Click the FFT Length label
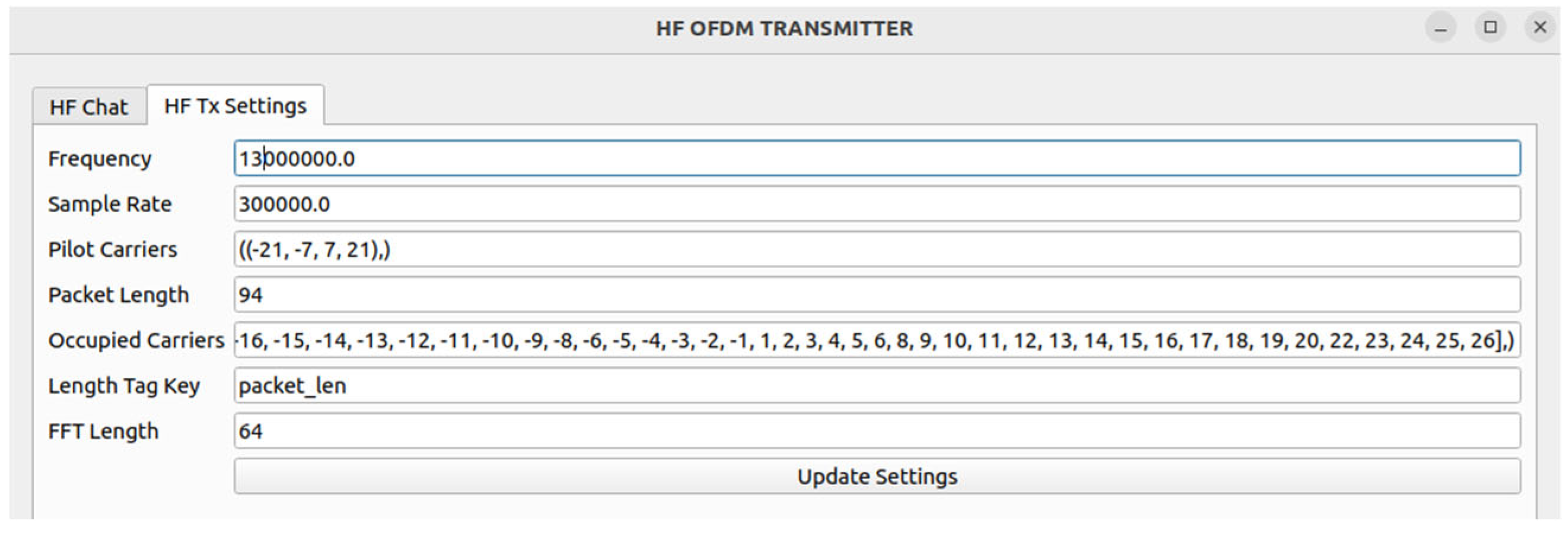 coord(103,432)
